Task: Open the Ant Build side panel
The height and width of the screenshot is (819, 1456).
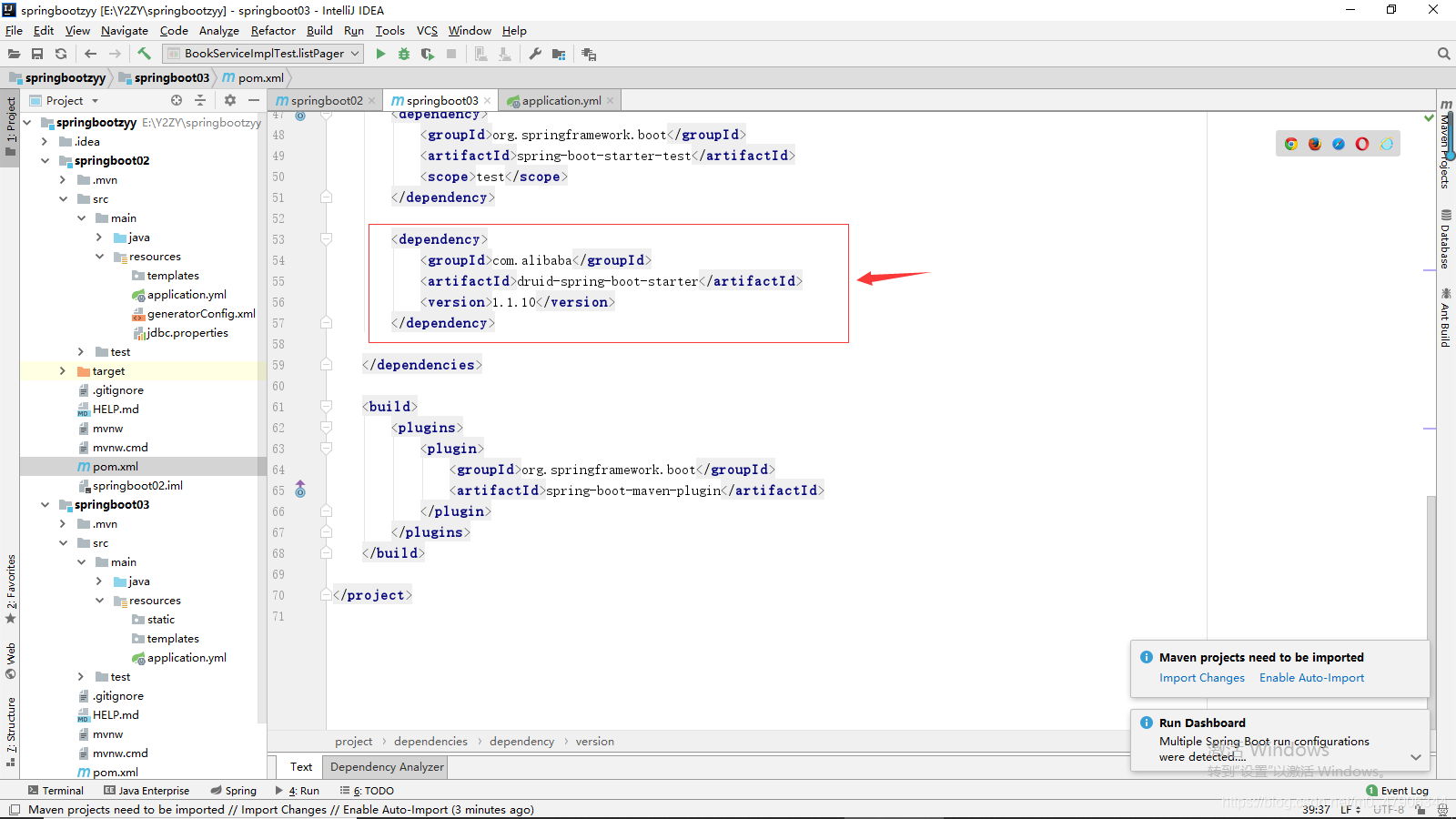Action: coord(1445,318)
